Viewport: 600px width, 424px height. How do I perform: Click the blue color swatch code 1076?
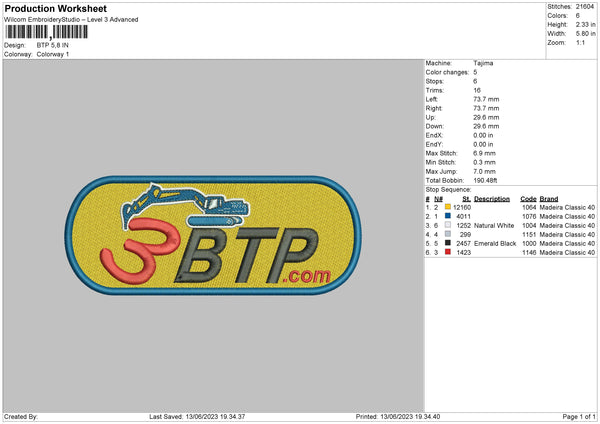[448, 216]
